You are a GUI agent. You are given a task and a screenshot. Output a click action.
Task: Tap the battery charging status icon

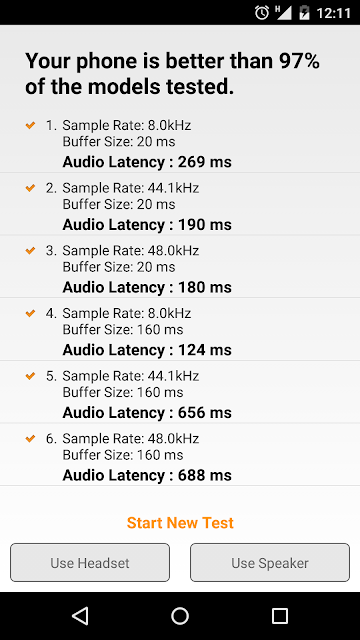[x=304, y=12]
